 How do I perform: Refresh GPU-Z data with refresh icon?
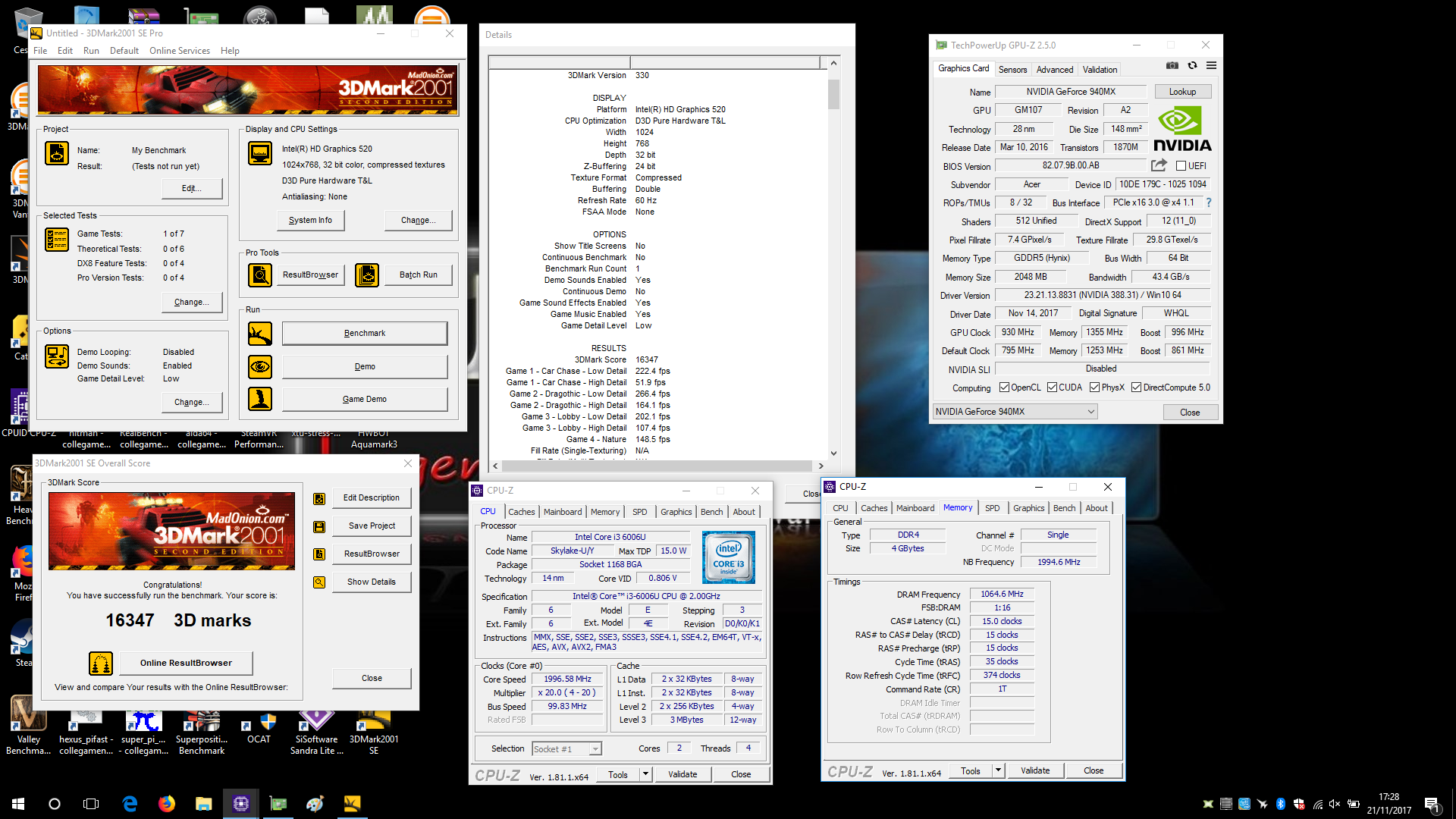coord(1192,66)
